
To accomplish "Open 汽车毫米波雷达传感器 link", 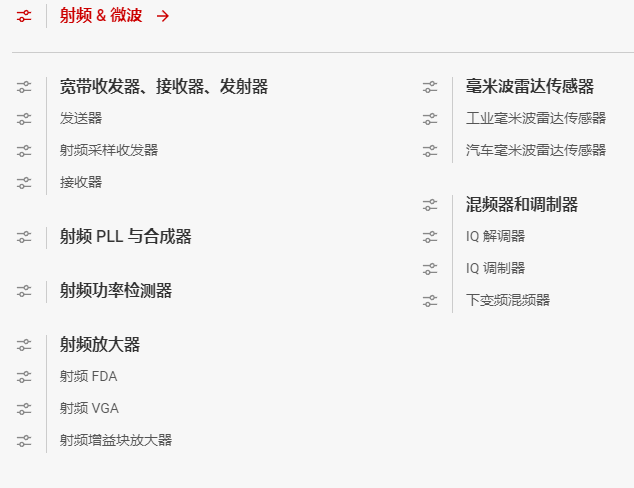I will [535, 150].
